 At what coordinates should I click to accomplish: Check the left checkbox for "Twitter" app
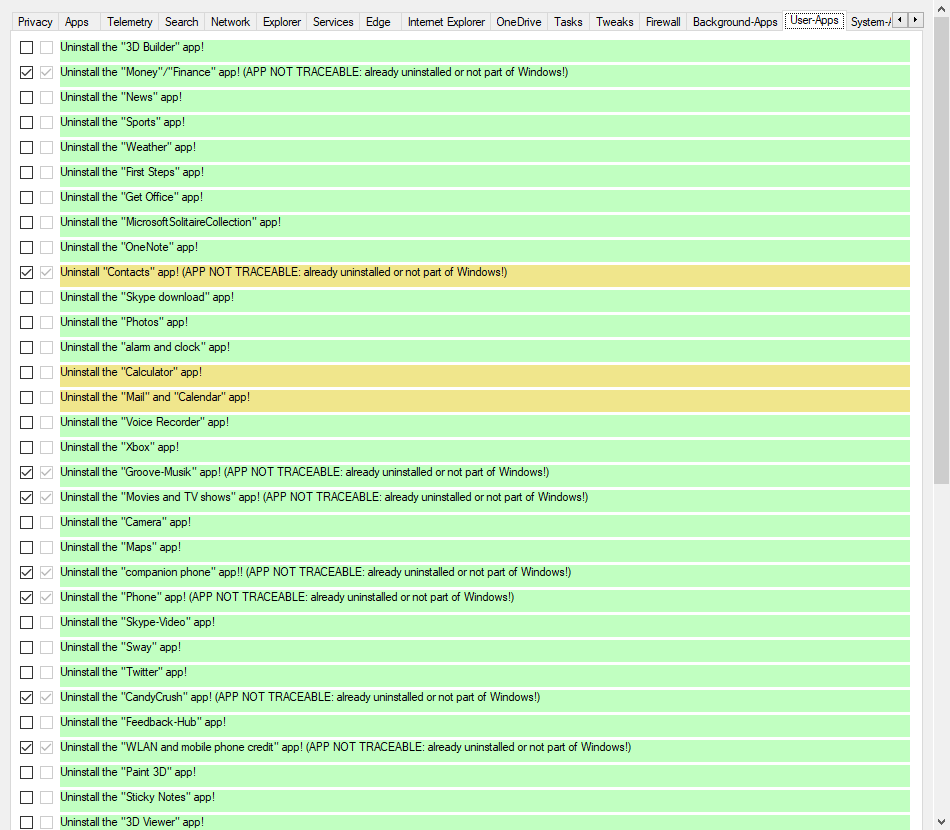[27, 672]
